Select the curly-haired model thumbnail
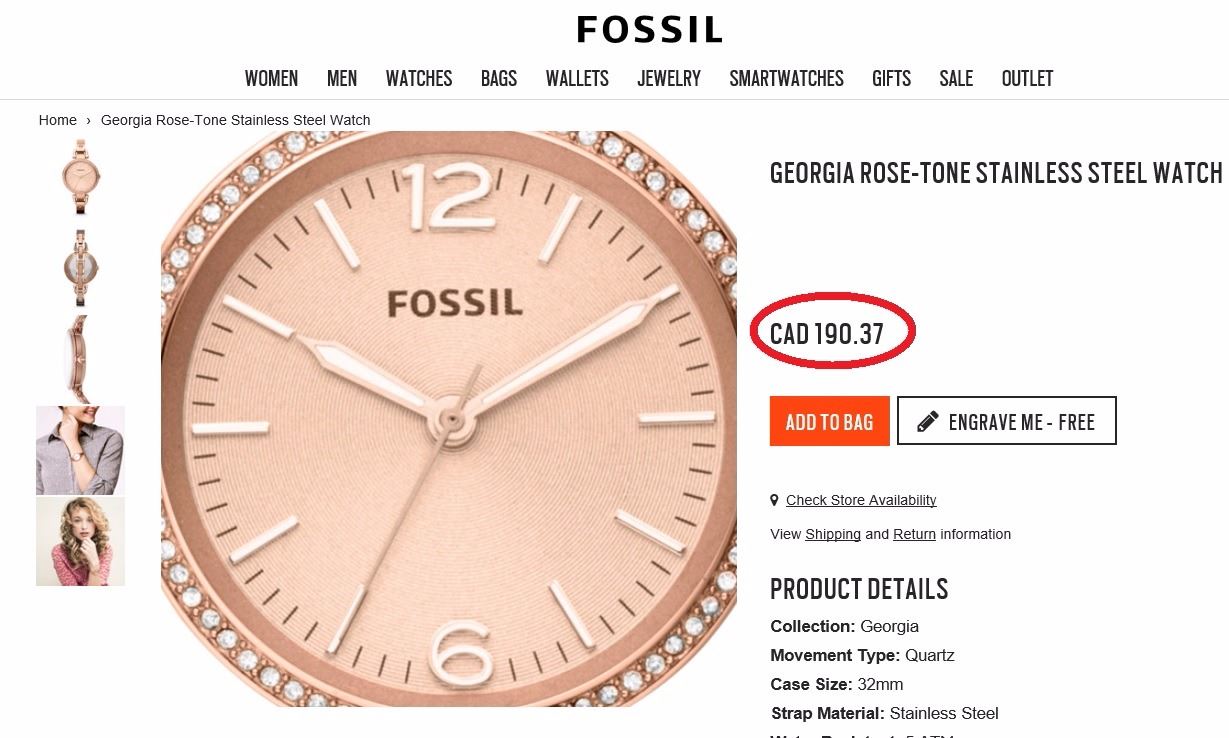This screenshot has width=1229, height=738. coord(80,541)
